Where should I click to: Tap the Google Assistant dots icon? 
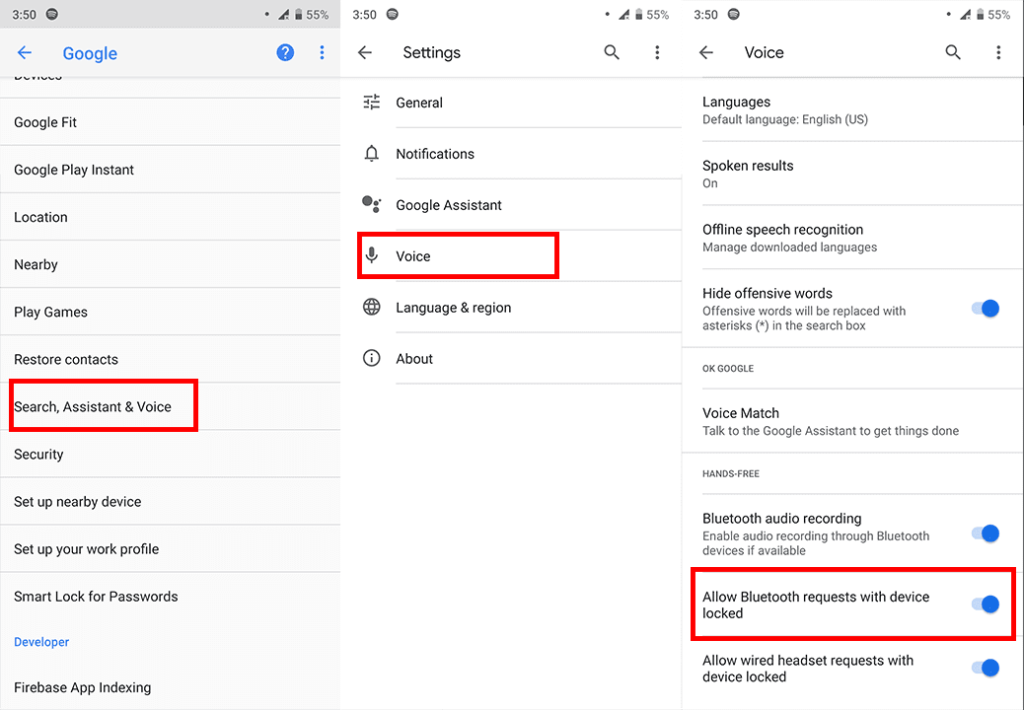(x=372, y=204)
